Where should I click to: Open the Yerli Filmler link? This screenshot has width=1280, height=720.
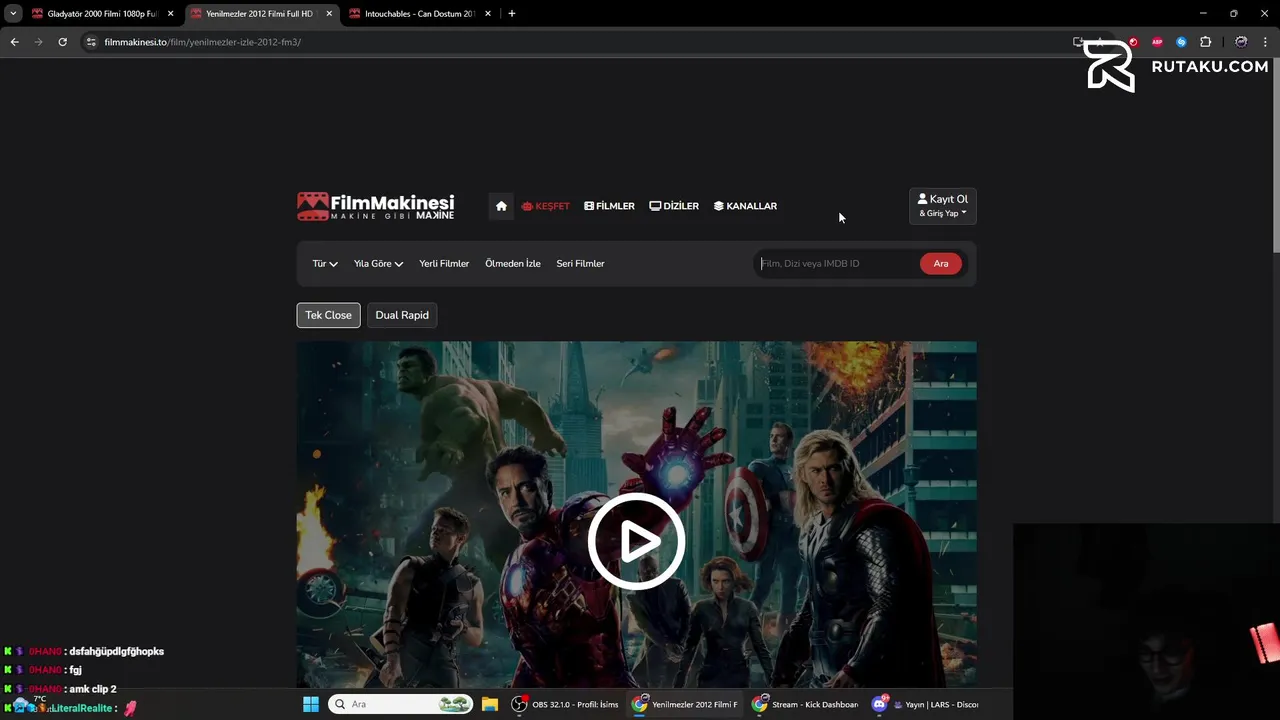click(444, 264)
